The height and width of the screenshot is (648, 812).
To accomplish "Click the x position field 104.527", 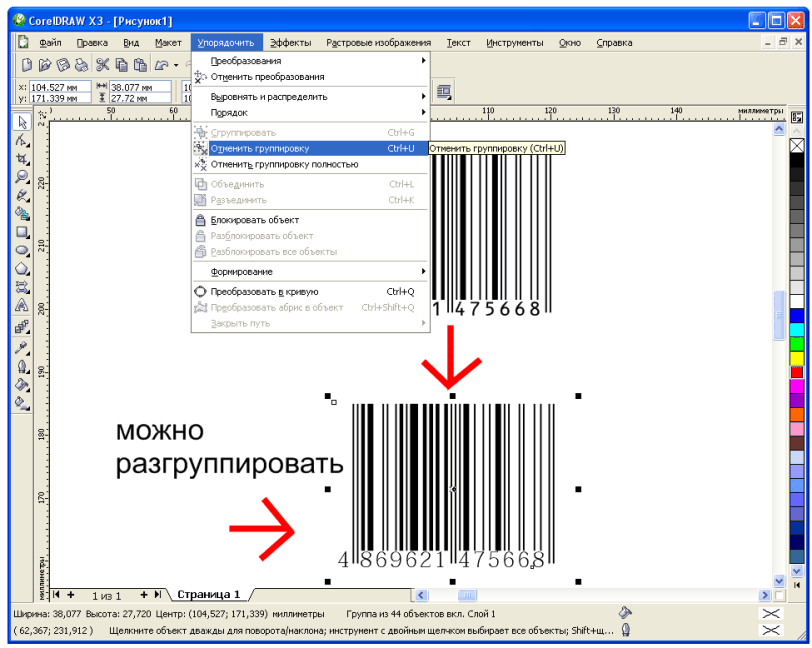I will [x=60, y=87].
